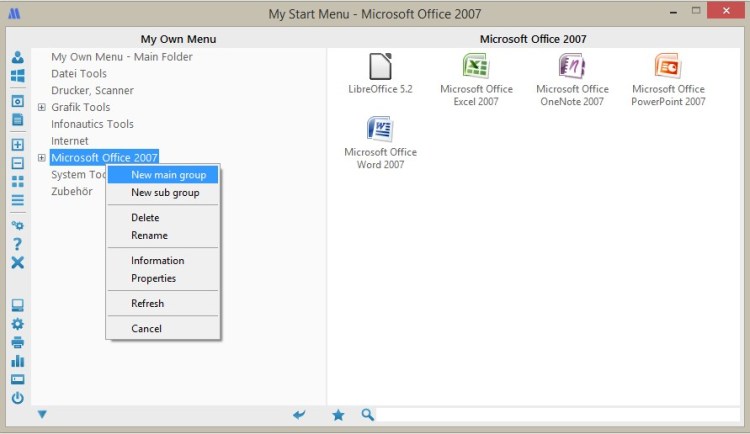This screenshot has width=750, height=434.
Task: Choose Delete in context menu
Action: [x=163, y=218]
